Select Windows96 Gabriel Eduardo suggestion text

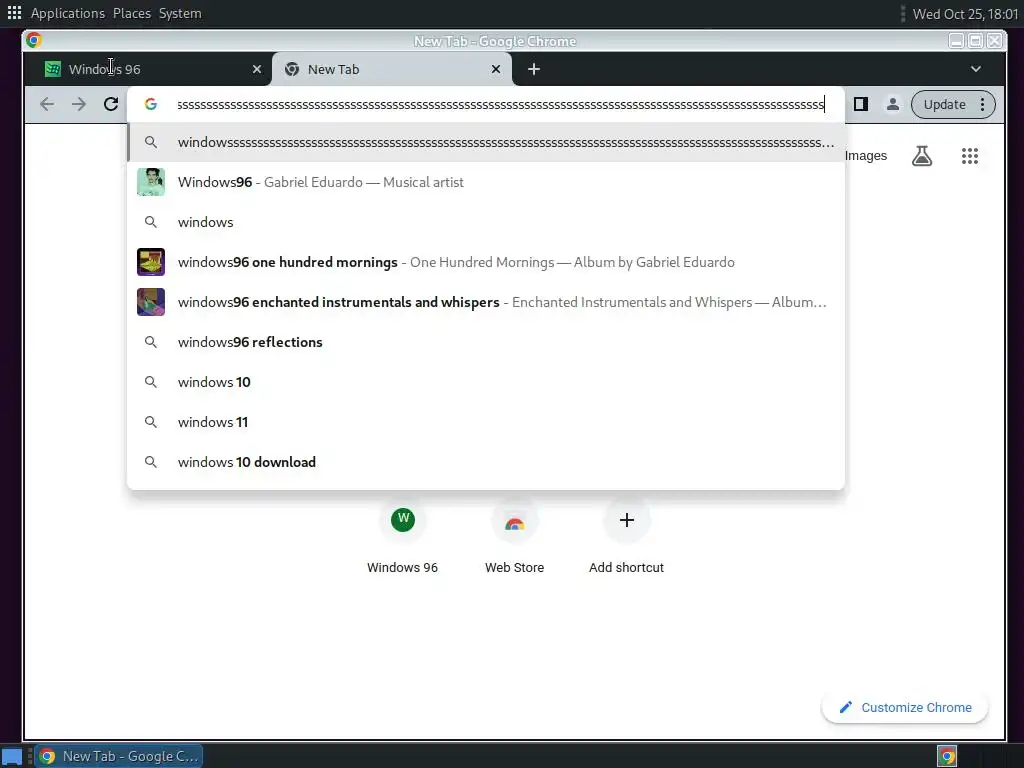click(321, 182)
